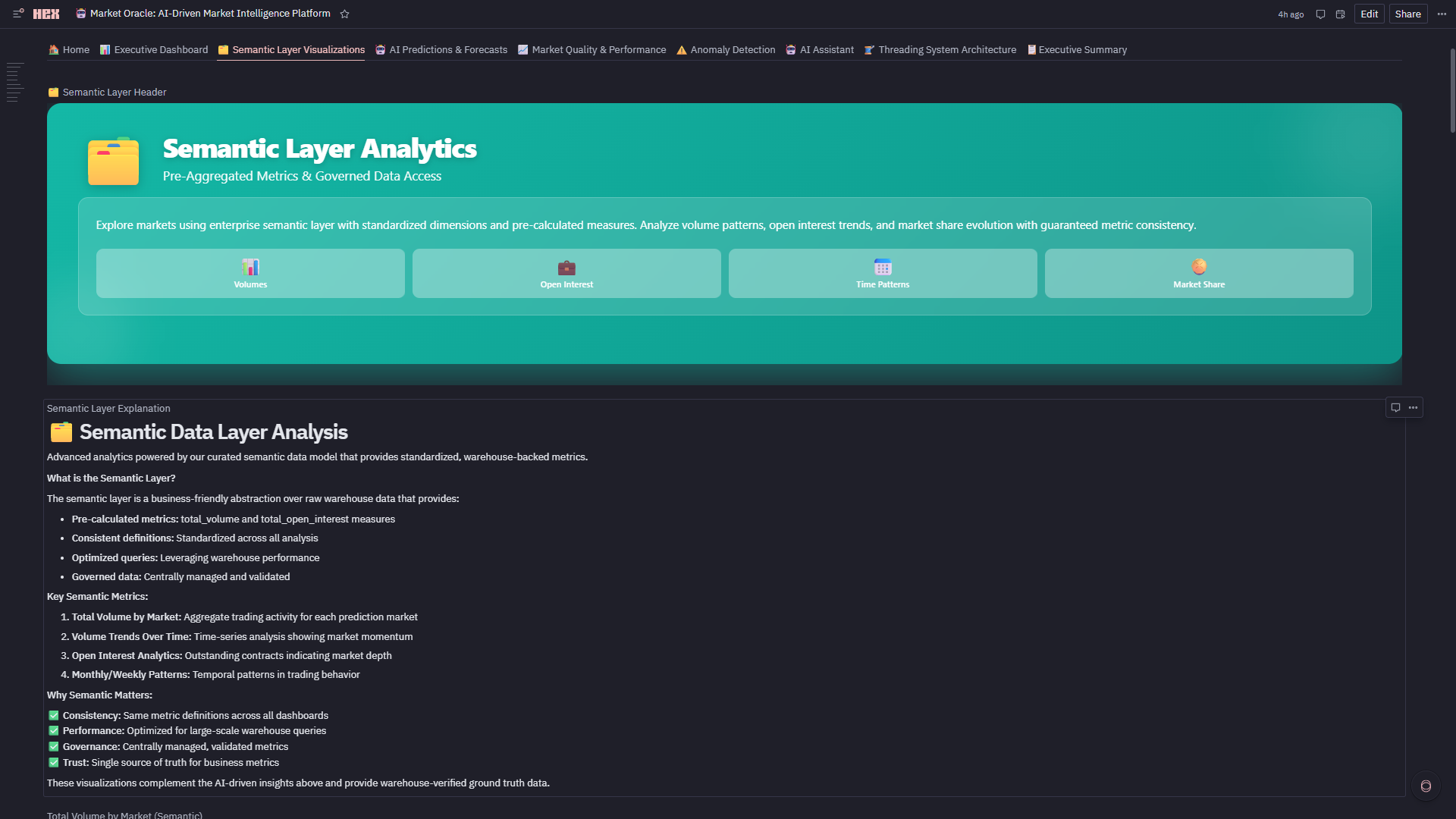Image resolution: width=1456 pixels, height=819 pixels.
Task: Go to the Anomaly Detection tab
Action: pyautogui.click(x=726, y=50)
